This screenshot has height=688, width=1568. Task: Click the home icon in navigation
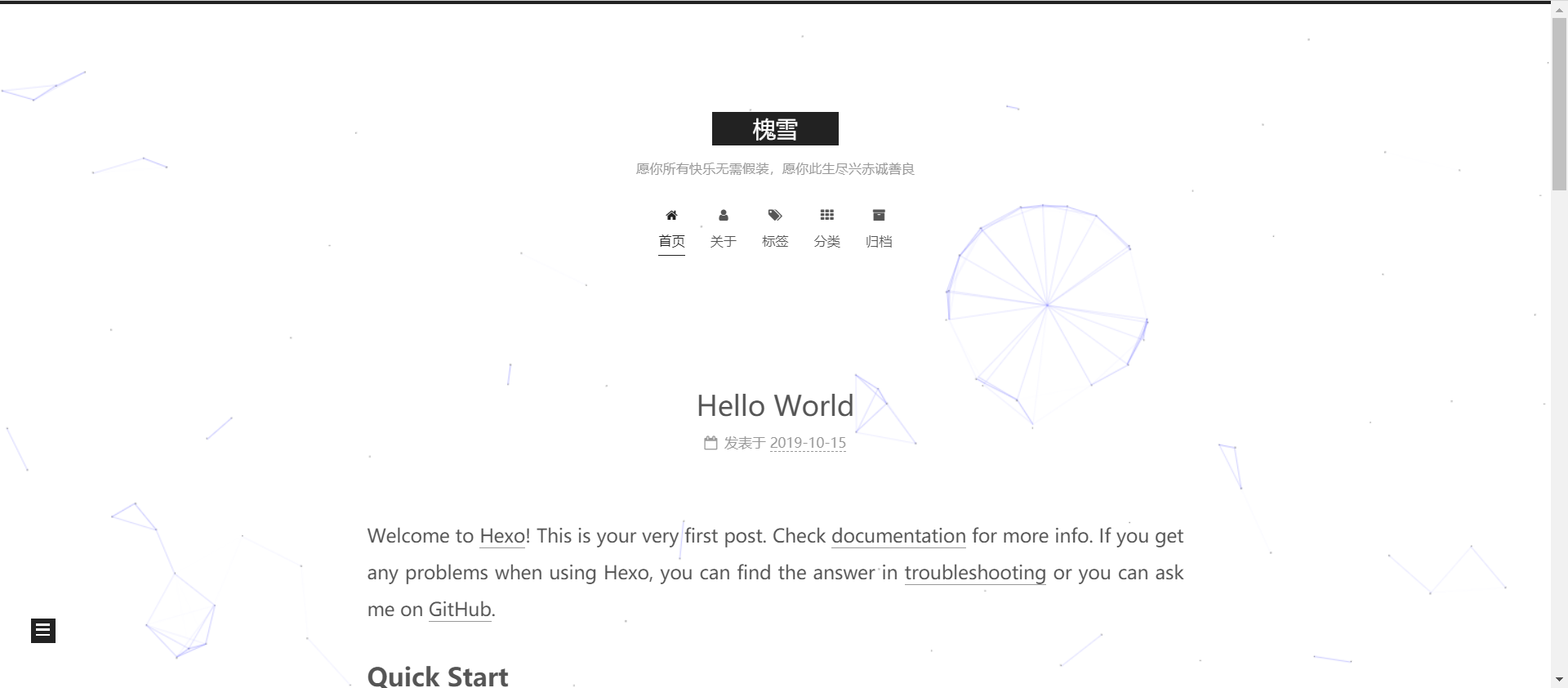coord(671,216)
